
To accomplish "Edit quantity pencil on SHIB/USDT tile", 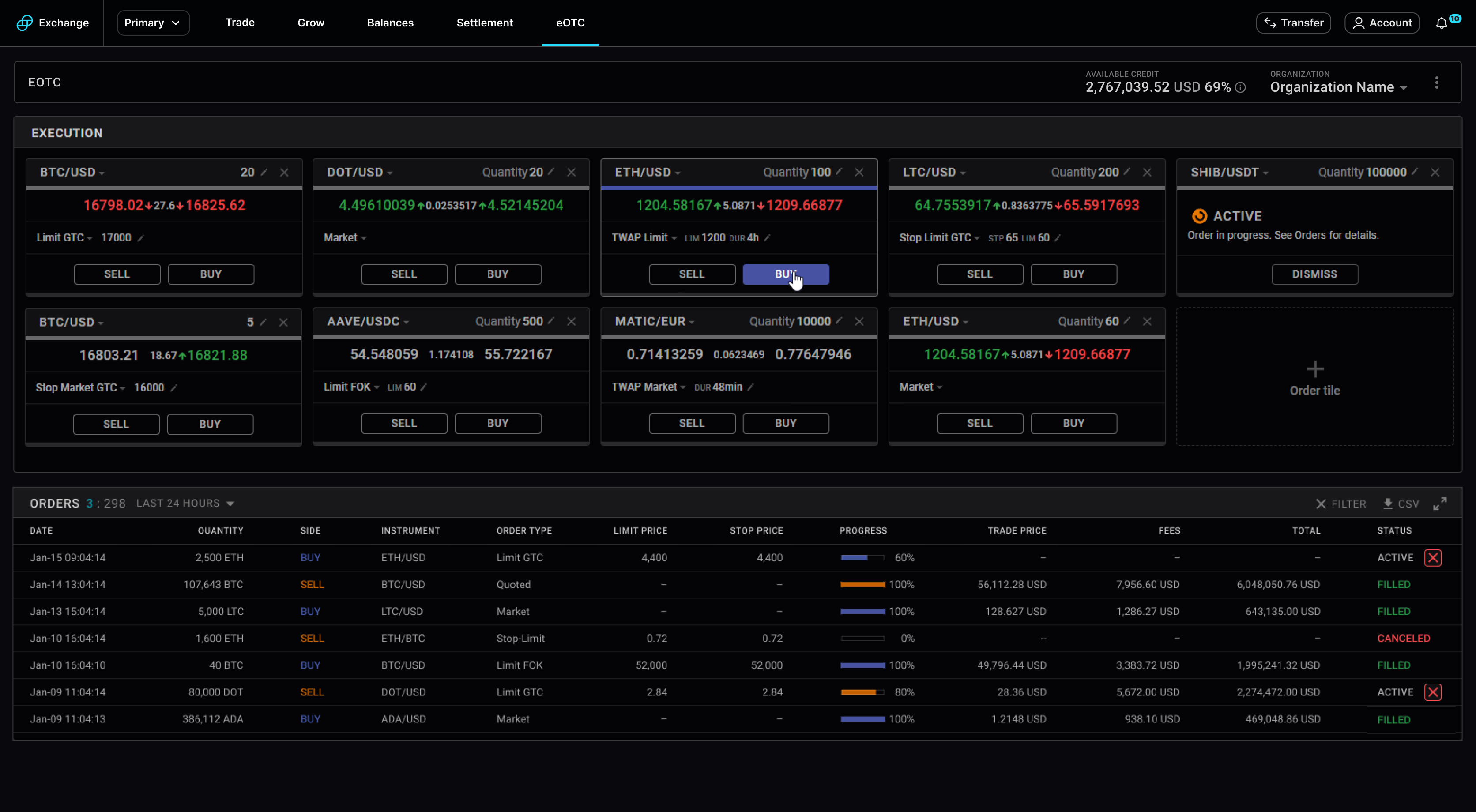I will [1415, 171].
